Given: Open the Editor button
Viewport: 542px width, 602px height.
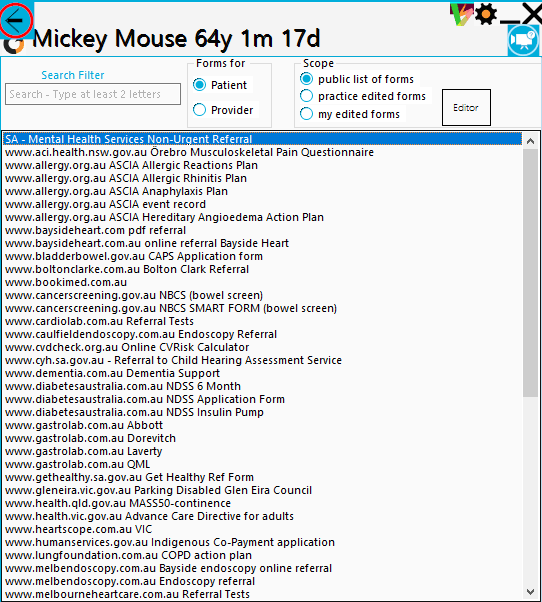Looking at the screenshot, I should 466,108.
